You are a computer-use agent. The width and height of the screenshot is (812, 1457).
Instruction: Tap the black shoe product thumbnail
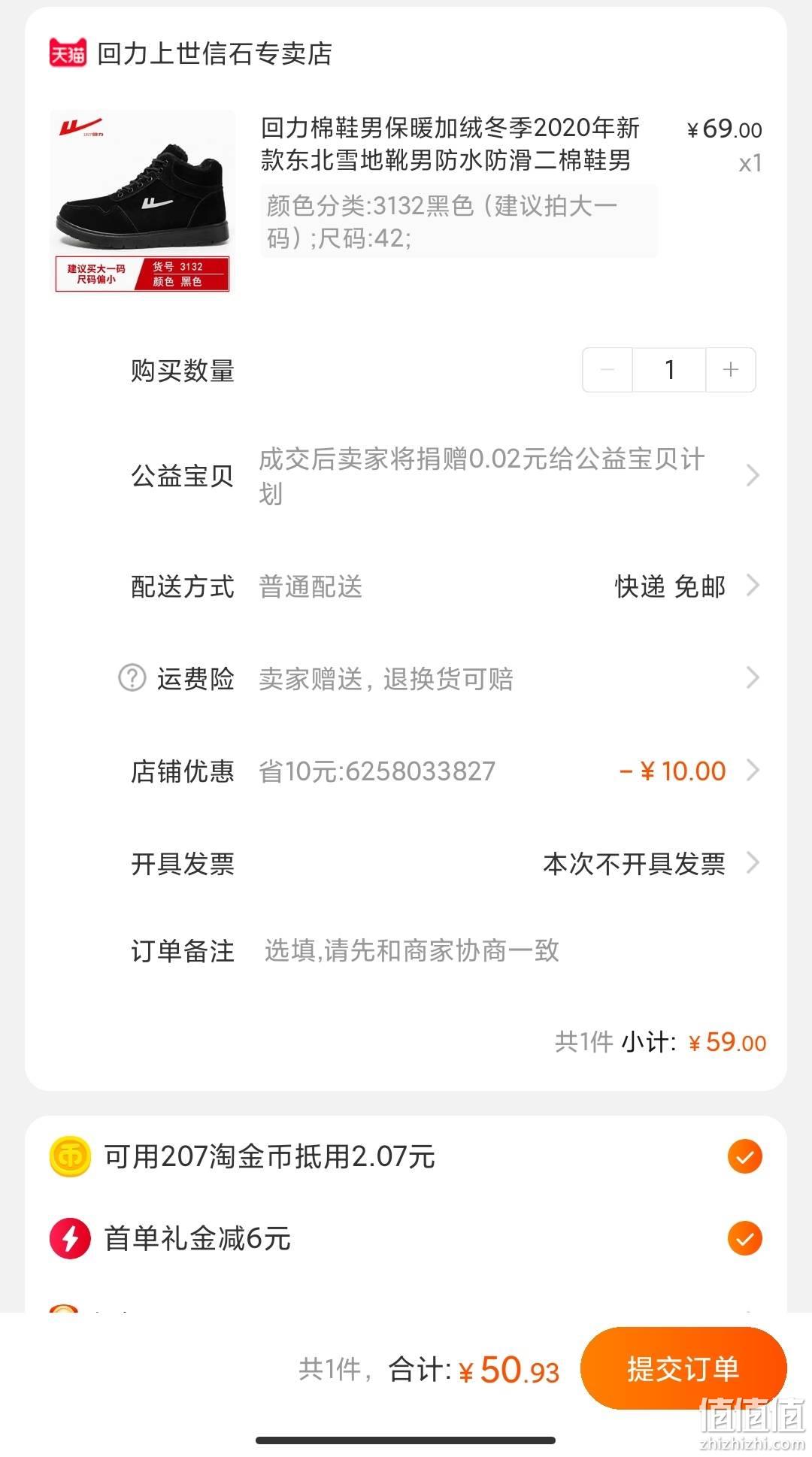[142, 201]
